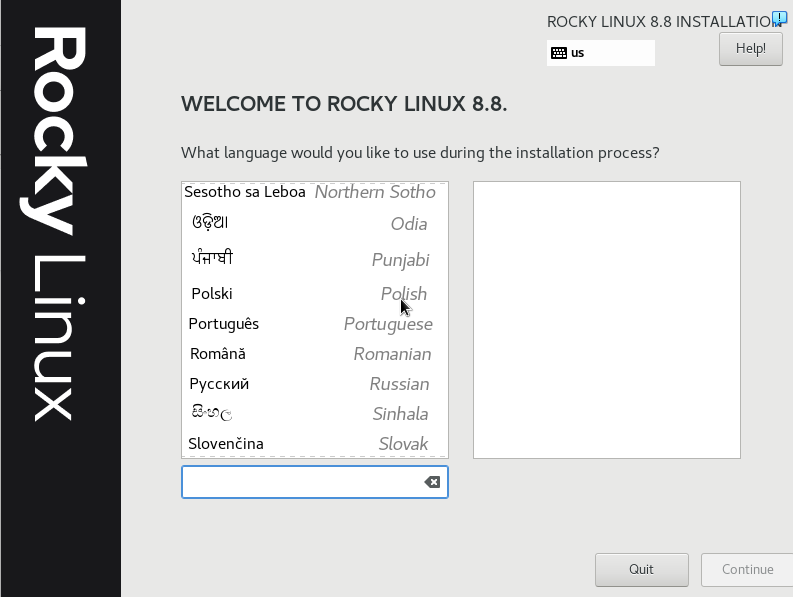The height and width of the screenshot is (597, 793).
Task: Click the Continue button
Action: pos(747,570)
